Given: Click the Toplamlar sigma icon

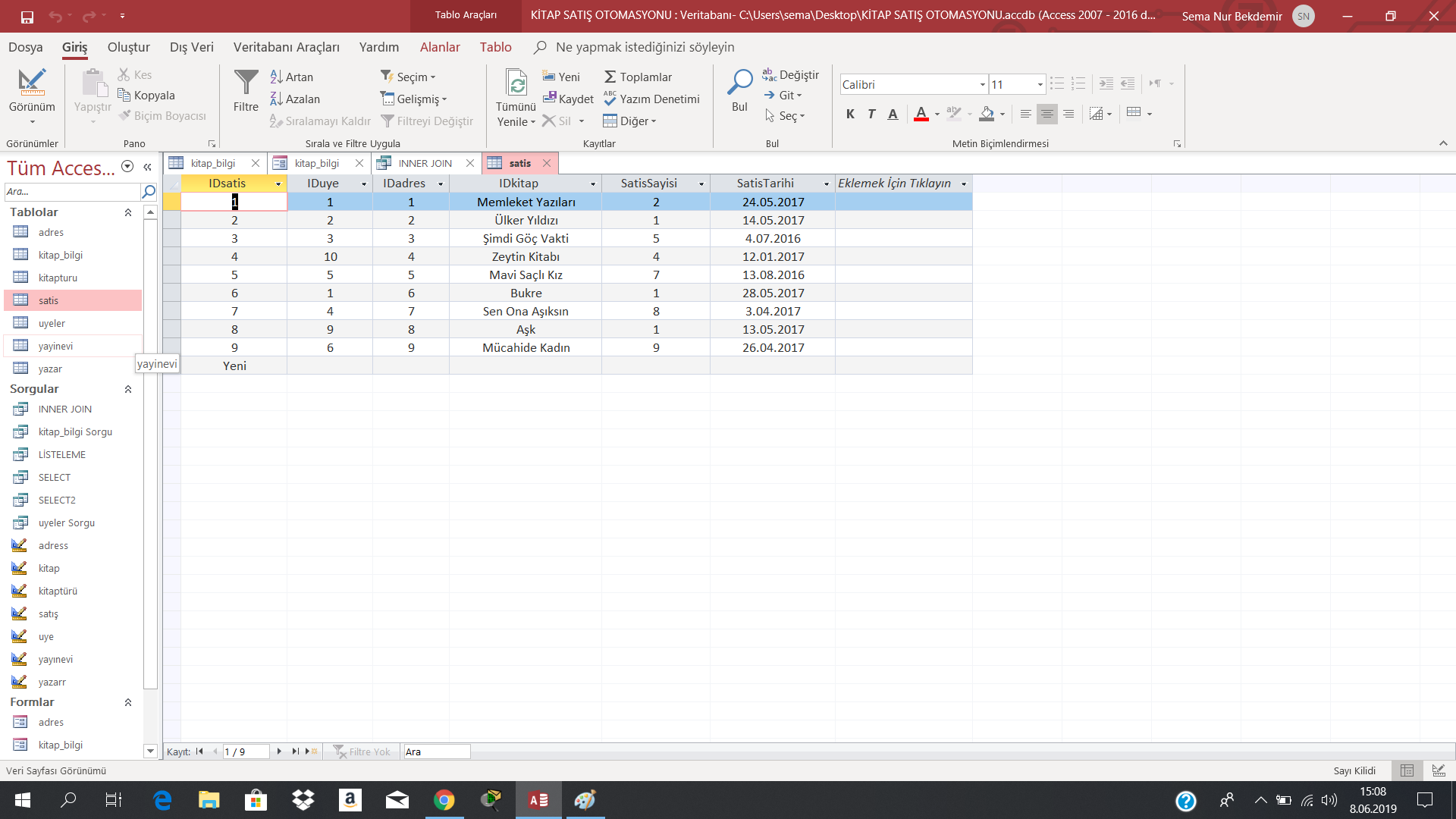Looking at the screenshot, I should tap(610, 77).
